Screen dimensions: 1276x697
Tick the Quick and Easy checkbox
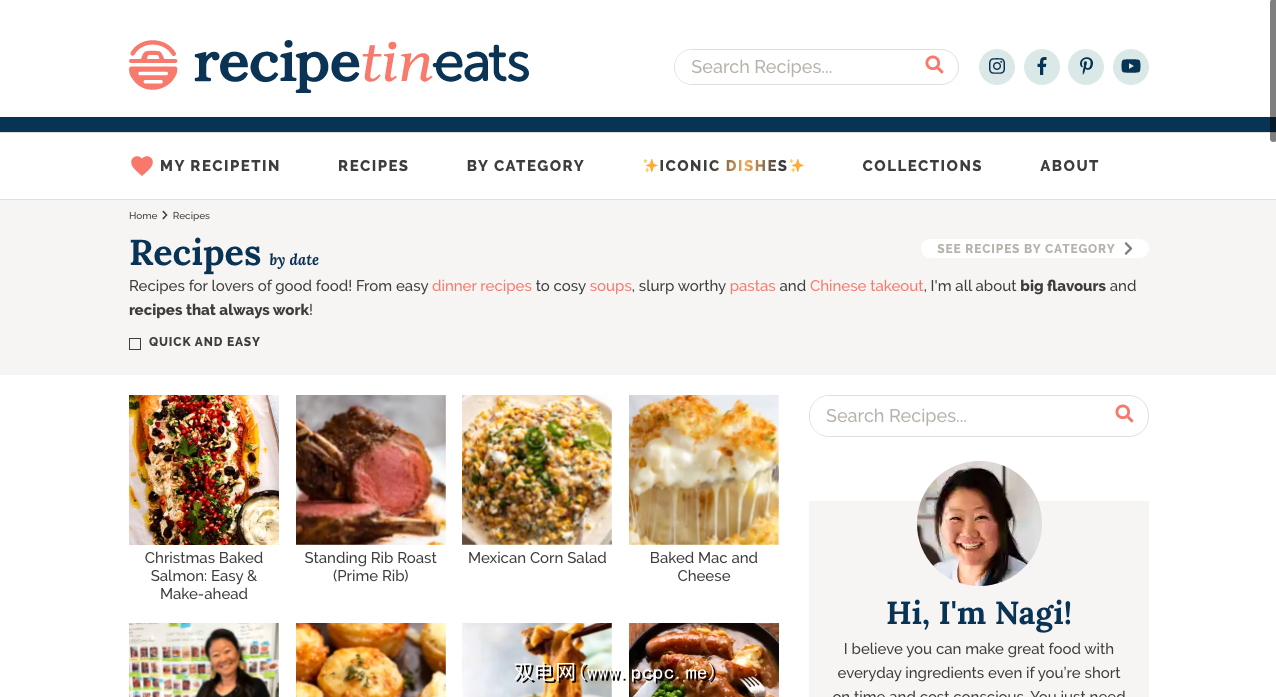(x=135, y=343)
